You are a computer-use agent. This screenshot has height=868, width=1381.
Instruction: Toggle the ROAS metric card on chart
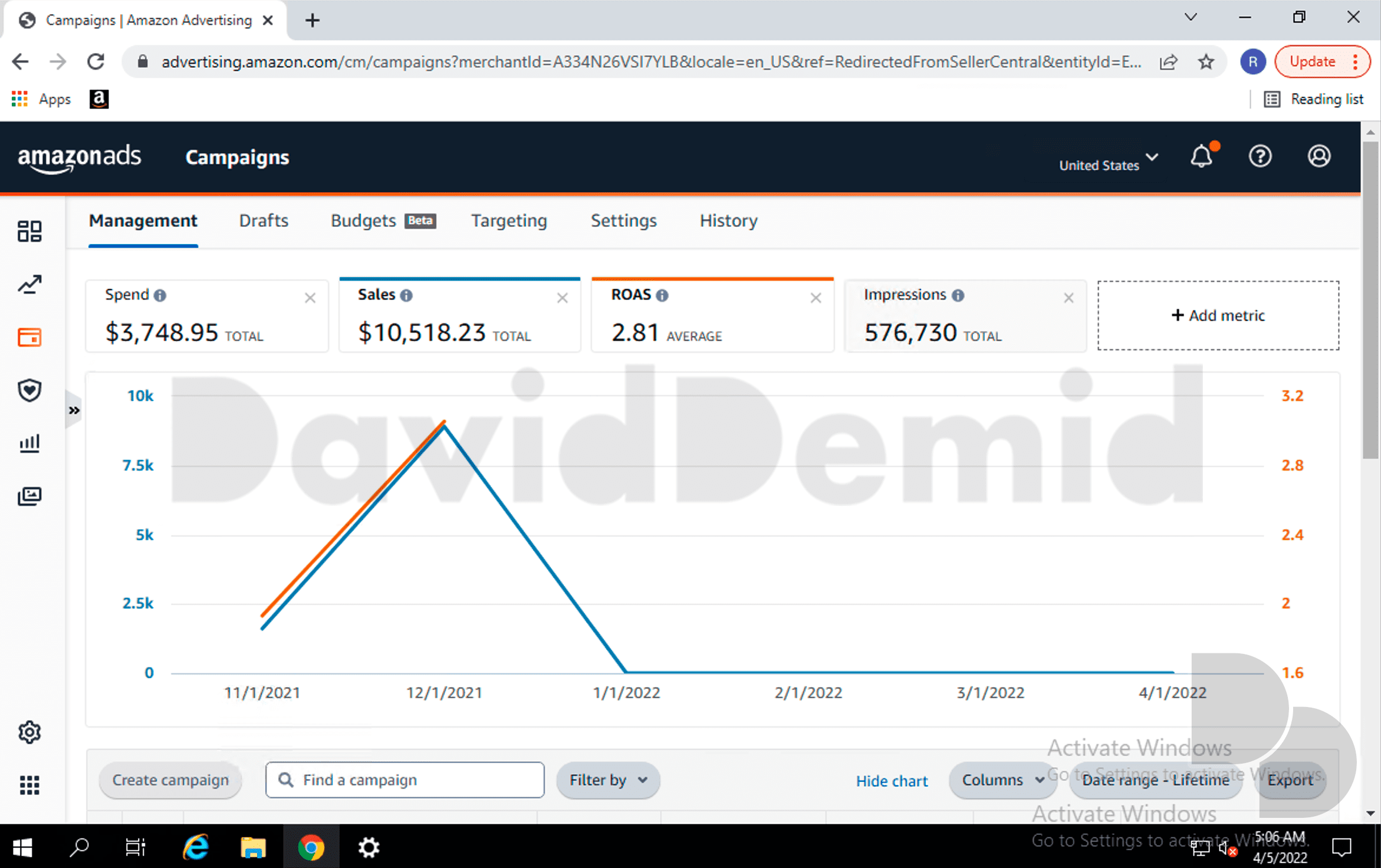712,315
